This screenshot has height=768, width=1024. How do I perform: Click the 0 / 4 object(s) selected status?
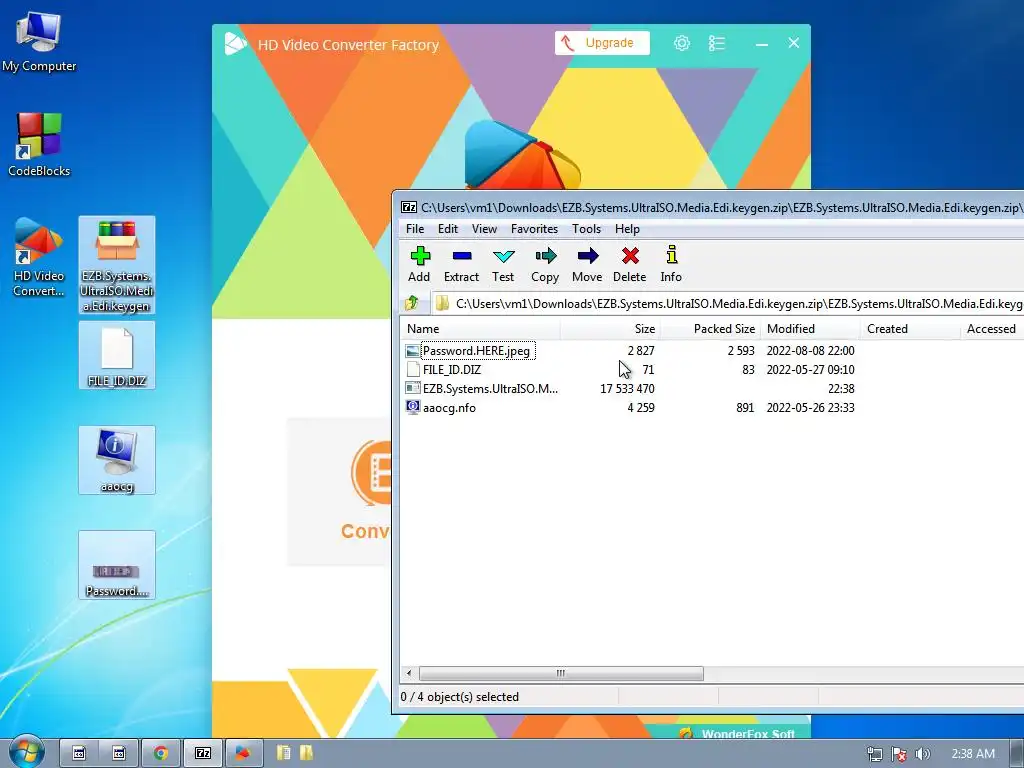tap(460, 697)
